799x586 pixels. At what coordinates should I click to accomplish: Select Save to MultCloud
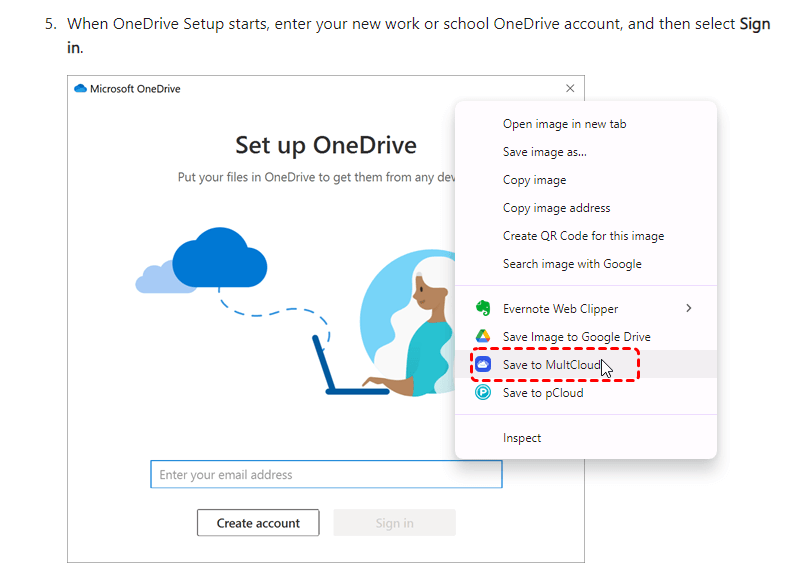585,364
